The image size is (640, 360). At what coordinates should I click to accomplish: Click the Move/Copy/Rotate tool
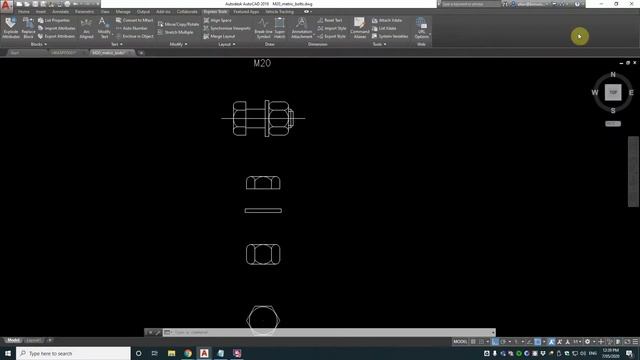pos(178,24)
